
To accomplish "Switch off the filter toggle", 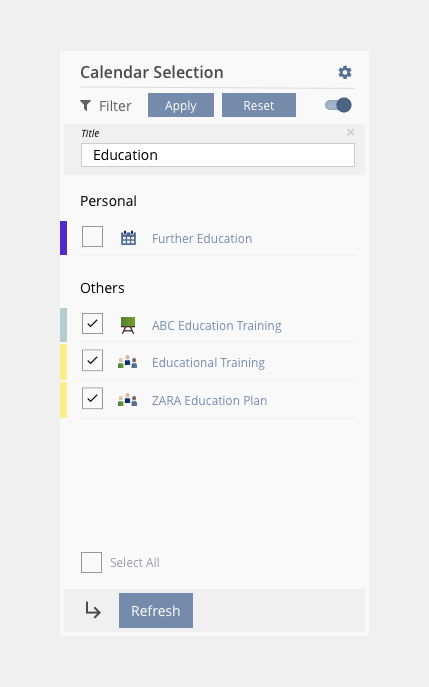I will tap(338, 105).
